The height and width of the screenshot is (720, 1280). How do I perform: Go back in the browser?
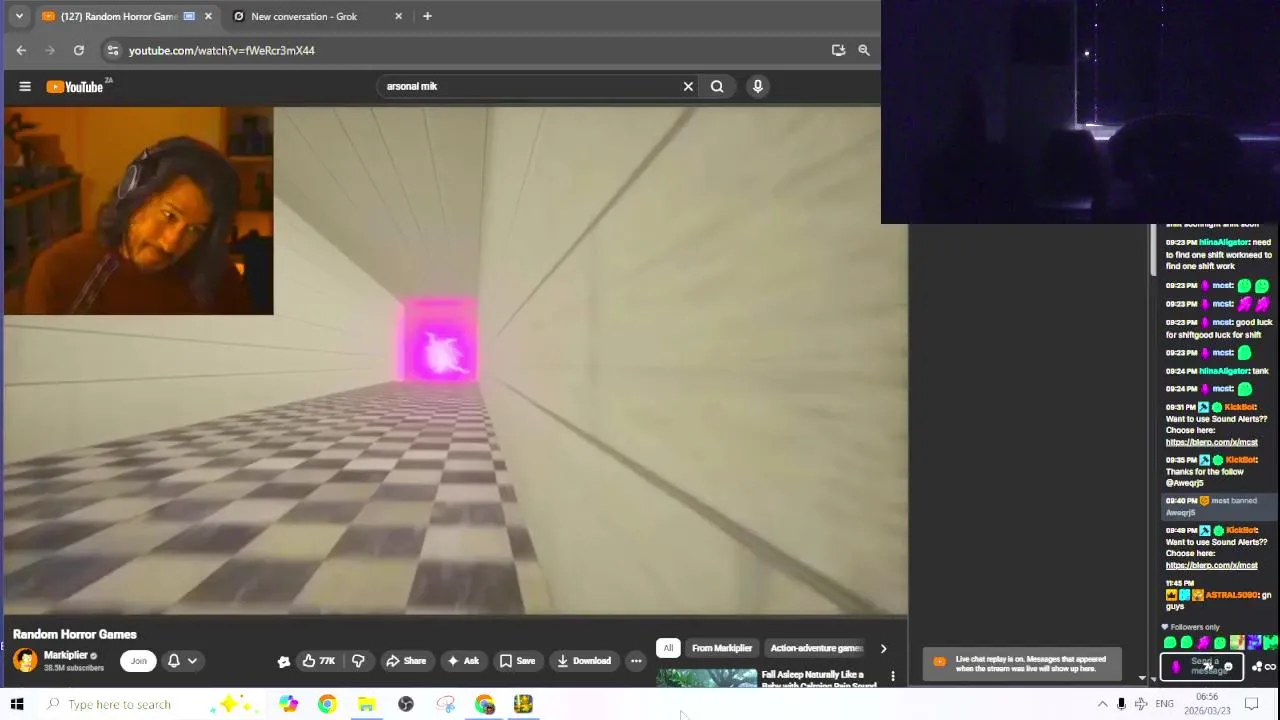tap(21, 50)
